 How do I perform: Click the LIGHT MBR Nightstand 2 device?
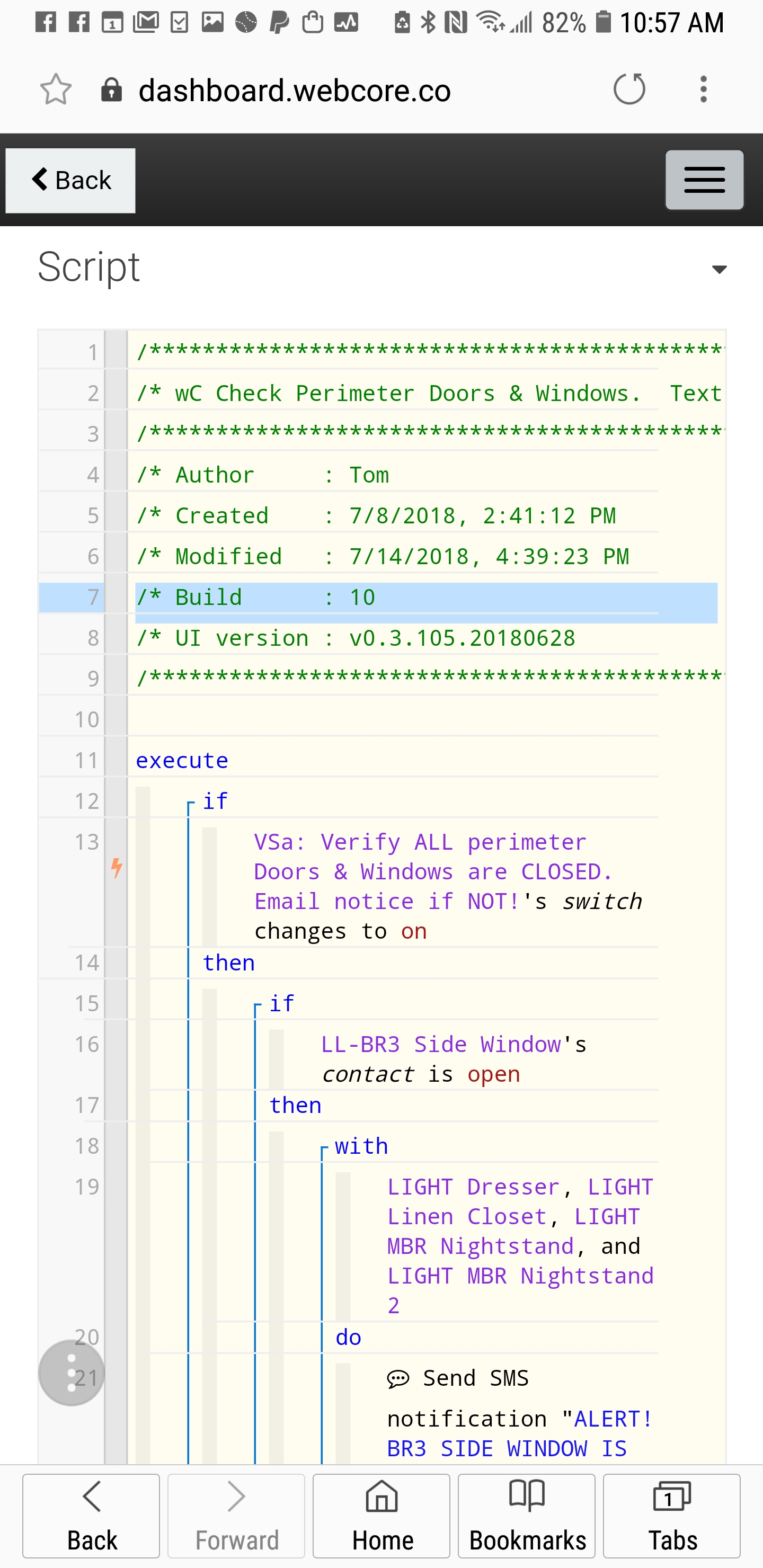(x=520, y=1290)
